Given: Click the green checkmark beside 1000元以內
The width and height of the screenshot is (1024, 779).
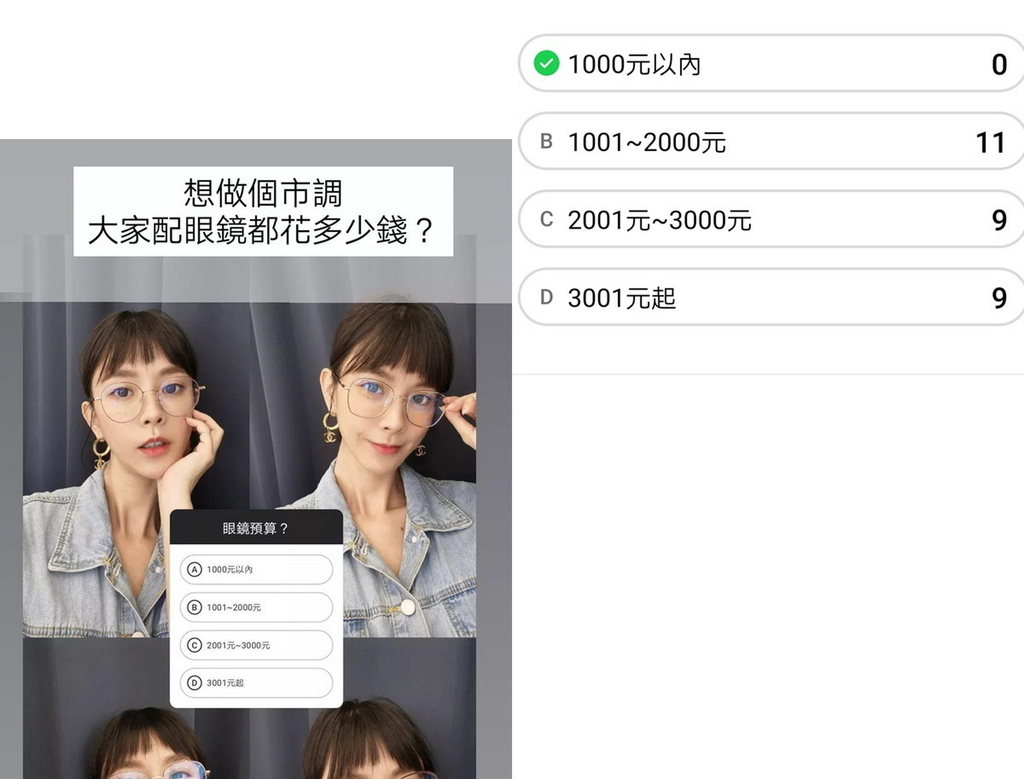Looking at the screenshot, I should point(546,63).
